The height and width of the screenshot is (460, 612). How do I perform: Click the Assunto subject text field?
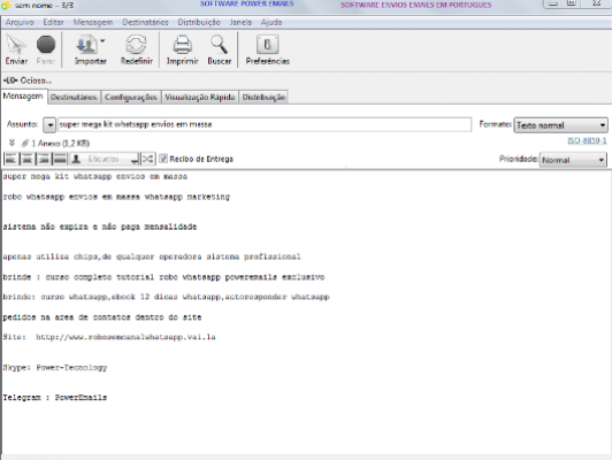[264, 124]
